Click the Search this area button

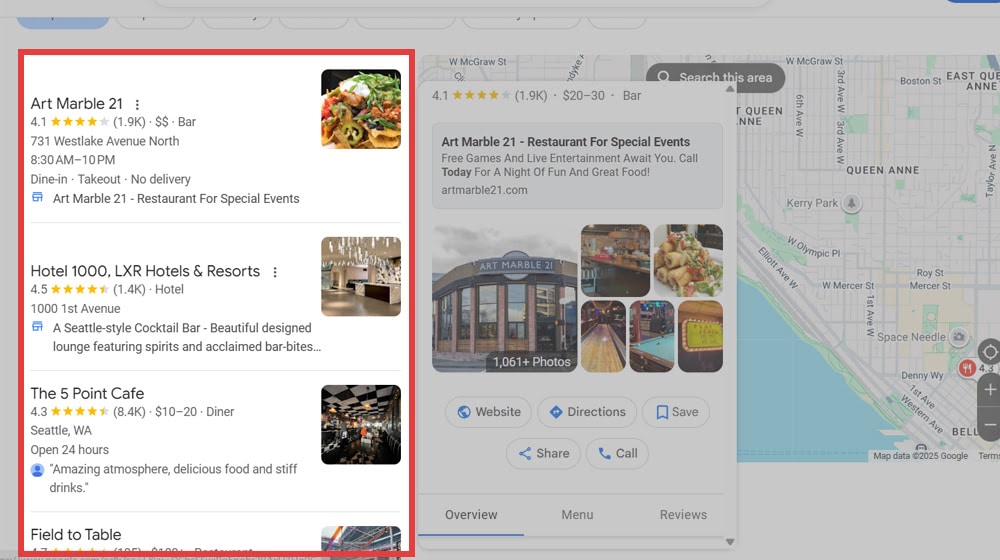point(716,77)
